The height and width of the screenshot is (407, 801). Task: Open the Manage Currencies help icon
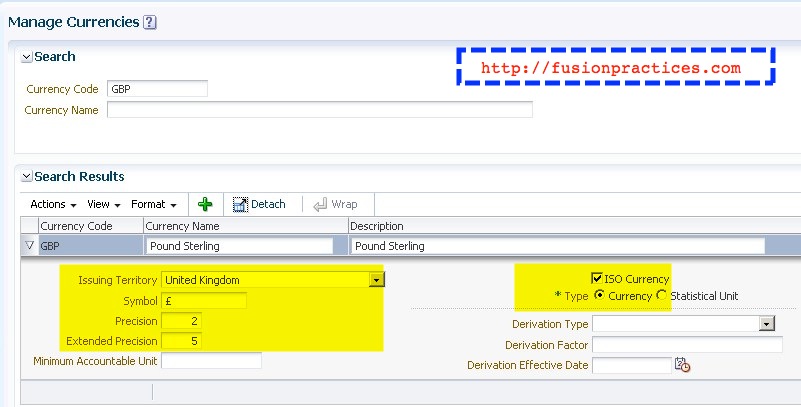(150, 22)
